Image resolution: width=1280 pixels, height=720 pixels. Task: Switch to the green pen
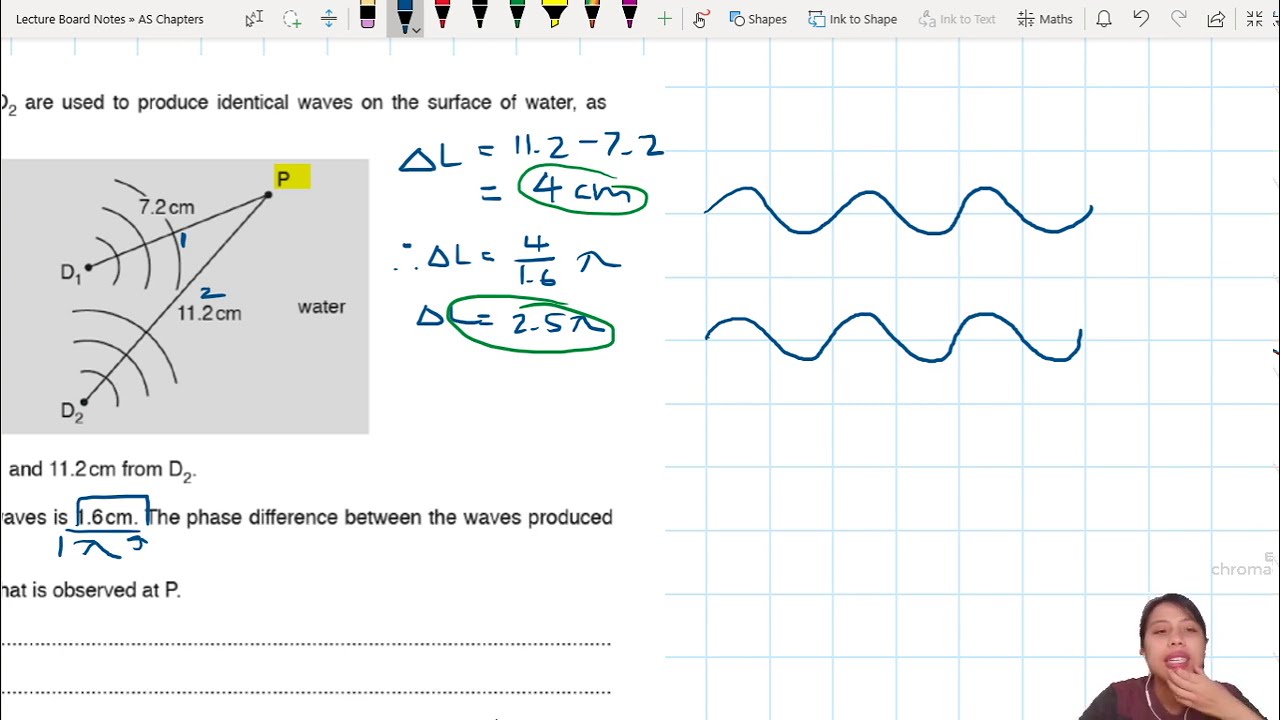517,14
